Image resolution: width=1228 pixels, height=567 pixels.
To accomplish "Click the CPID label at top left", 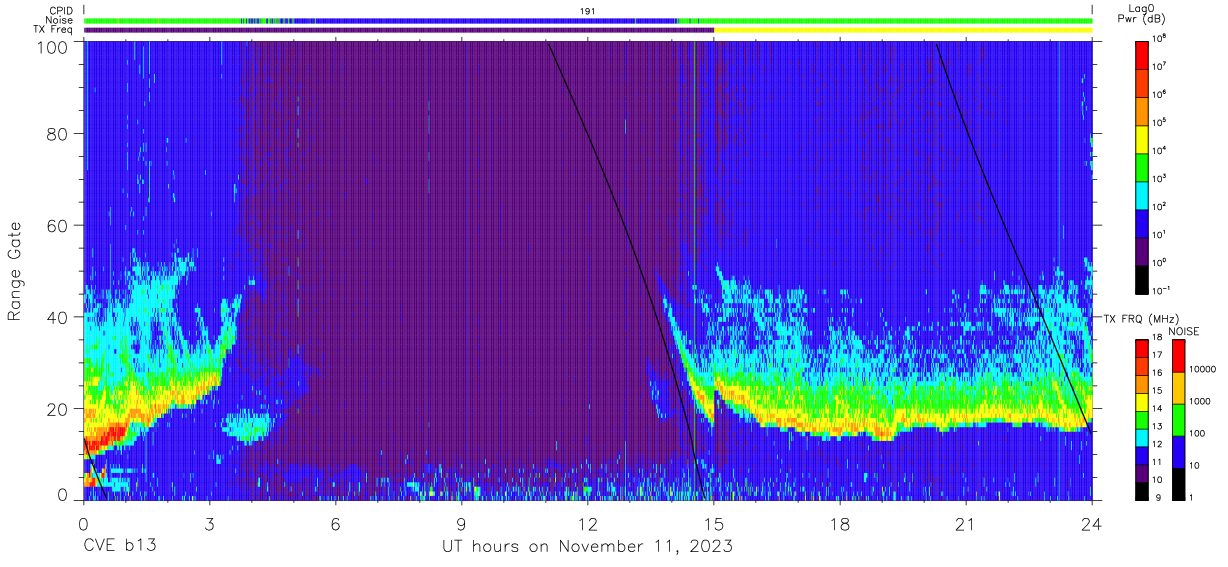I will tap(61, 10).
